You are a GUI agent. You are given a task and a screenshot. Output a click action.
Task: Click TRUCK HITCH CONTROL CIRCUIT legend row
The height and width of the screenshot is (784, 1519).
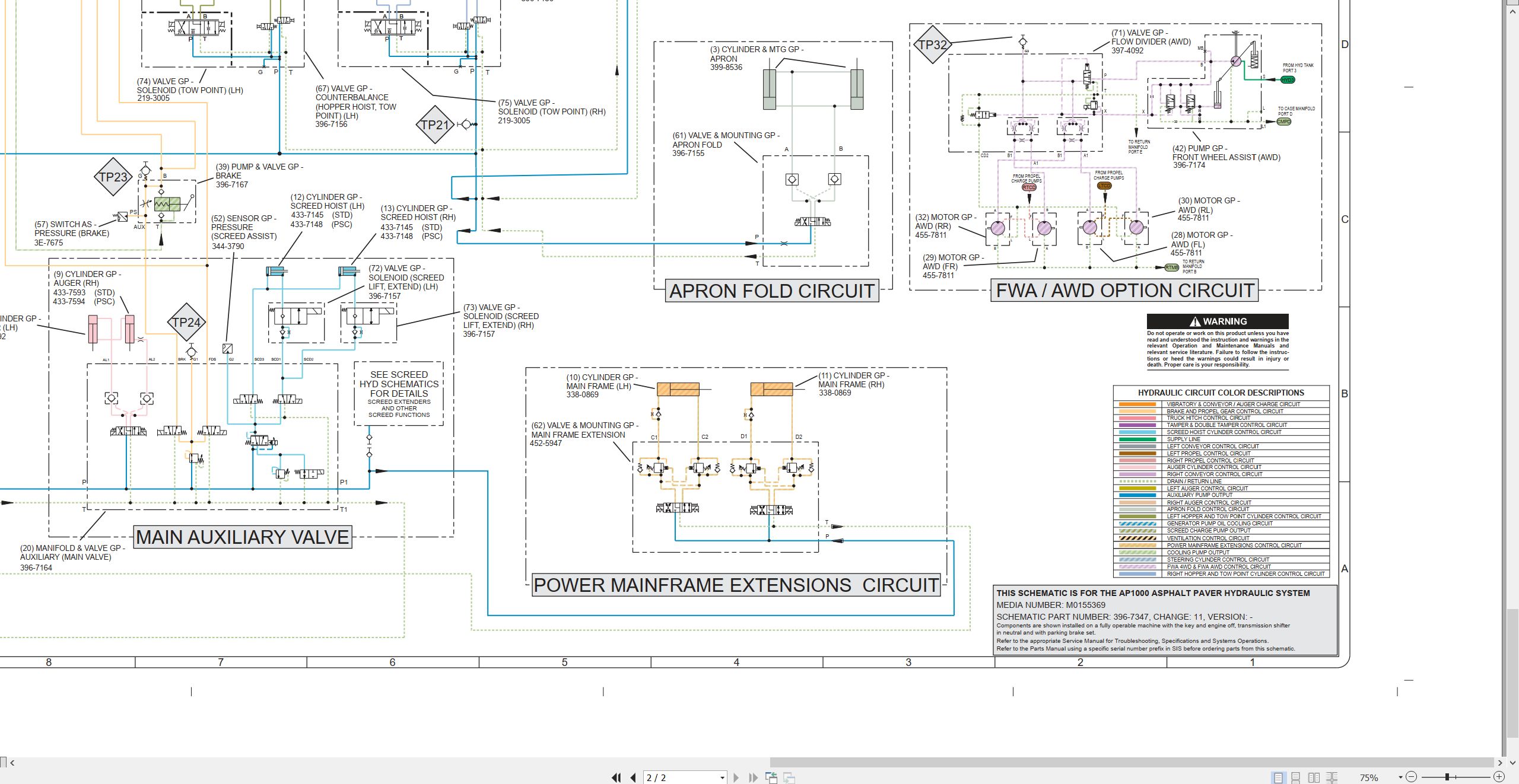click(1221, 418)
